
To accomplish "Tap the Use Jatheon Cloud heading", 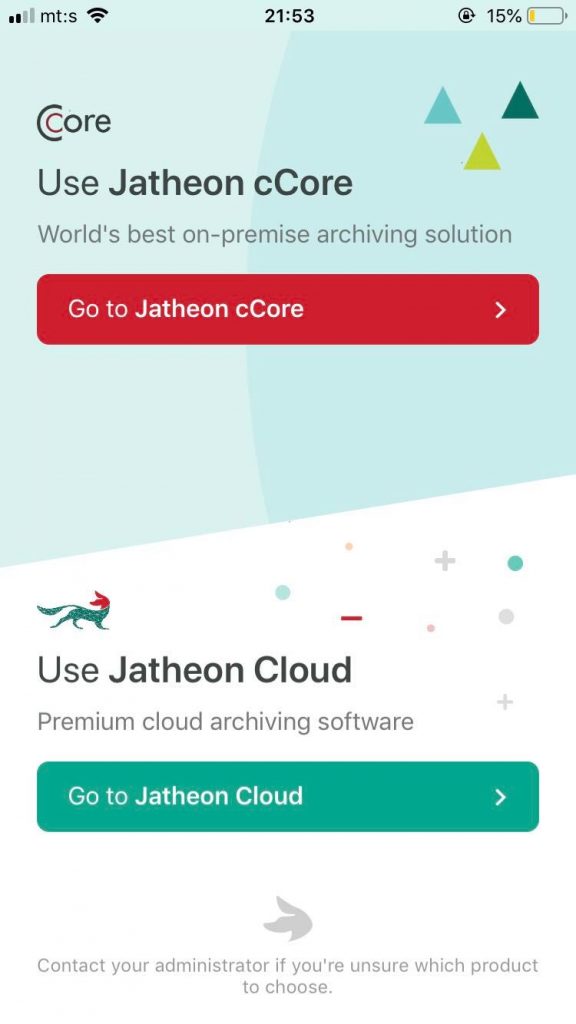I will coord(195,670).
